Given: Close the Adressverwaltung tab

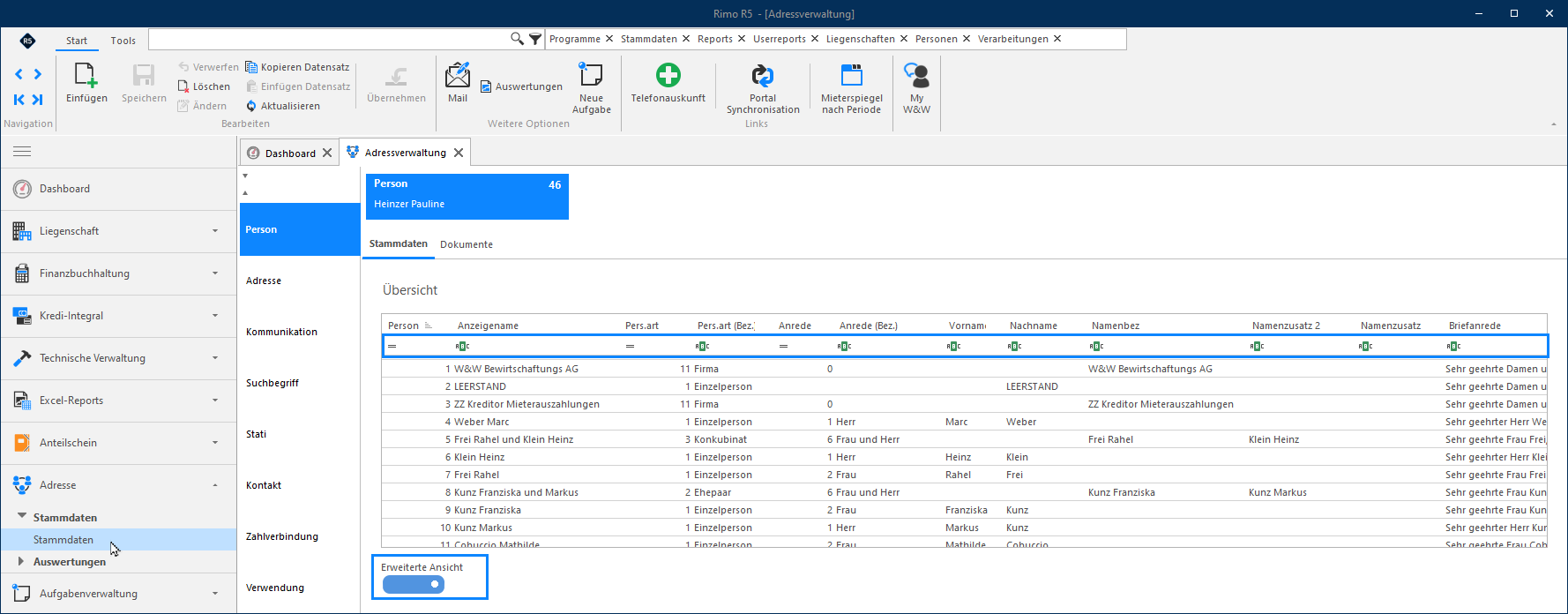Looking at the screenshot, I should 459,153.
